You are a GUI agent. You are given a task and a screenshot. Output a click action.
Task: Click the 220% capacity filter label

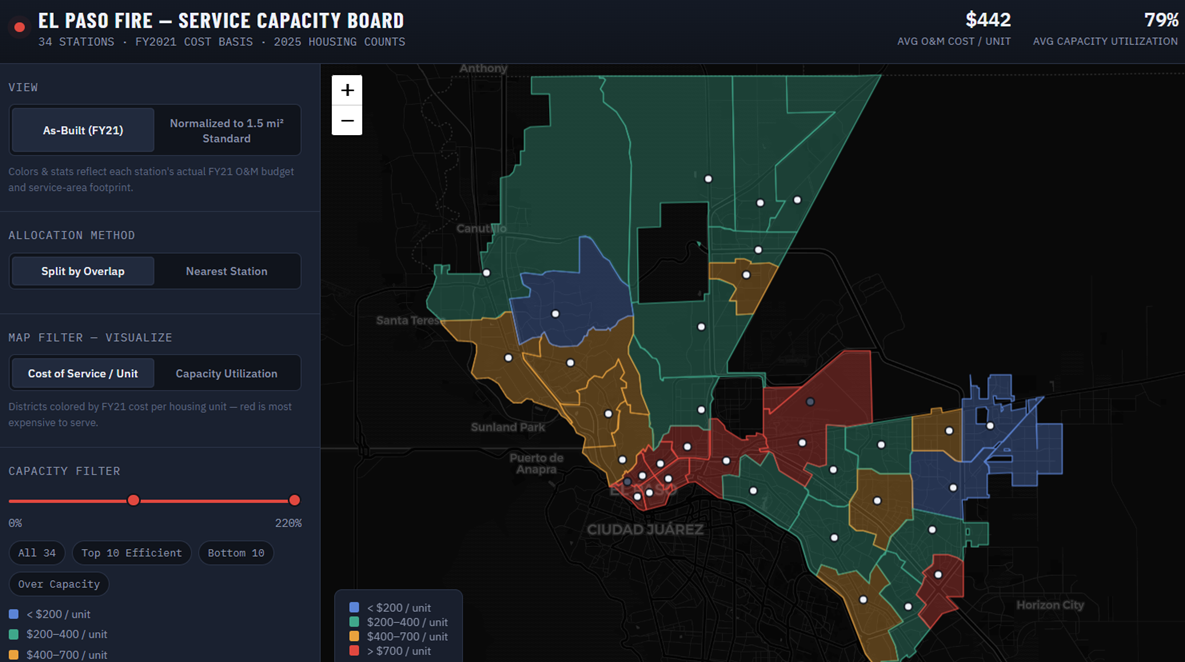pos(288,523)
